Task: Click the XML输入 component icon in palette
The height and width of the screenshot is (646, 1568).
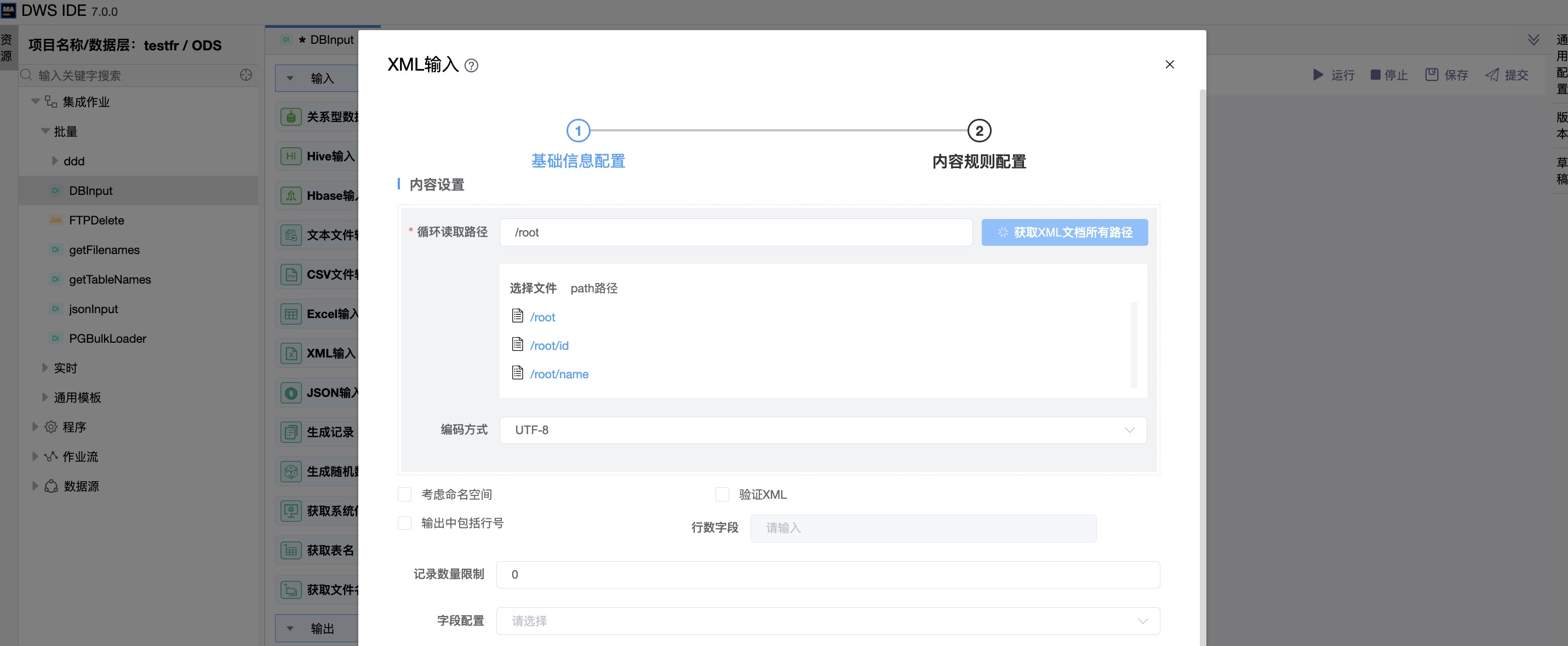Action: click(291, 354)
